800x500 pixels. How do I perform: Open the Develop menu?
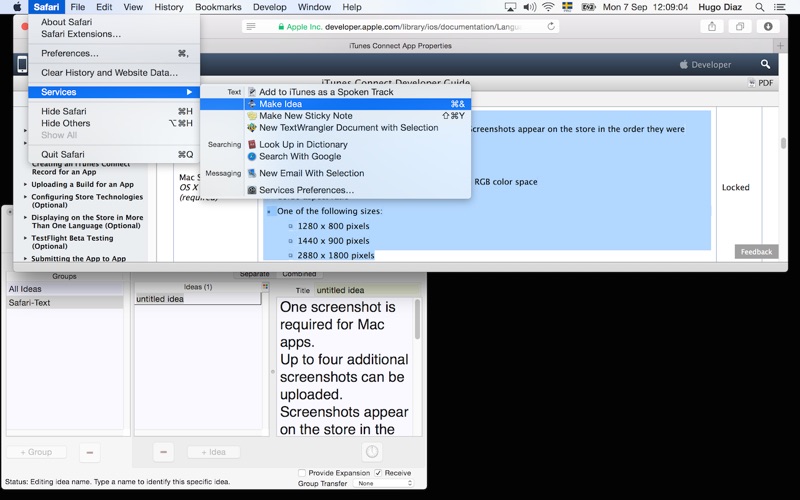tap(269, 7)
